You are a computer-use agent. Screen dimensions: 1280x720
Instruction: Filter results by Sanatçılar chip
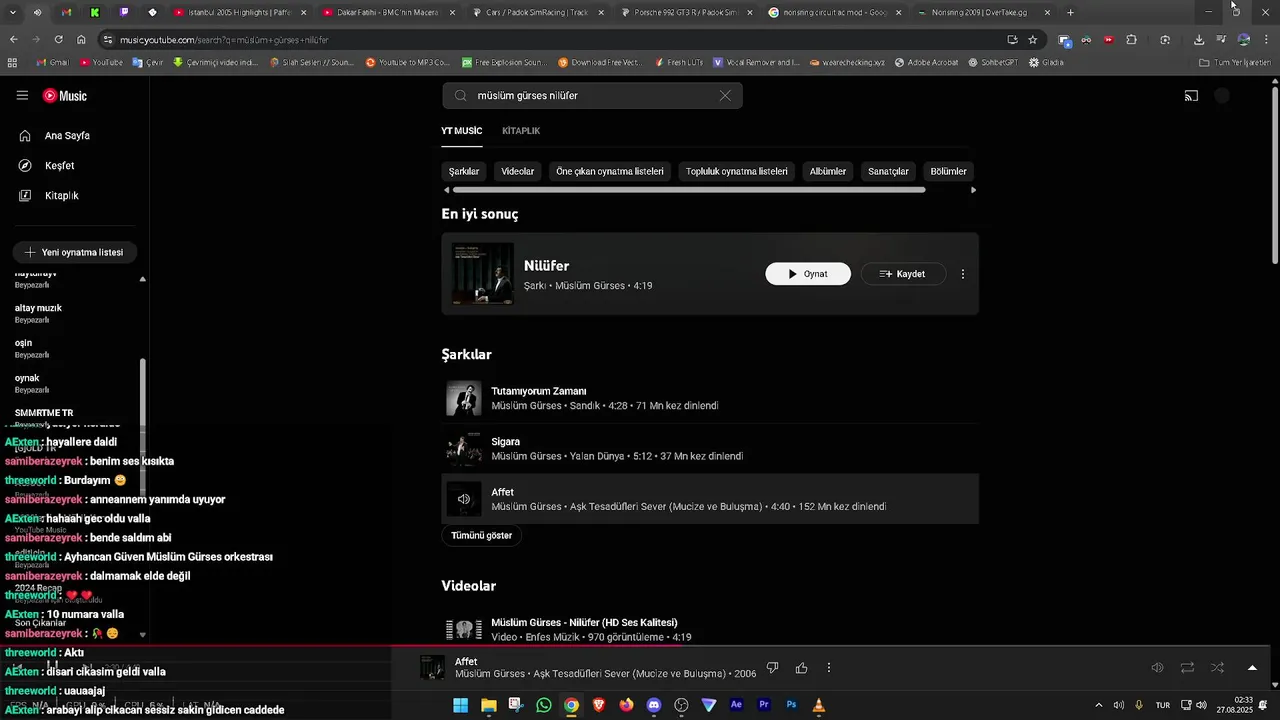click(x=888, y=172)
